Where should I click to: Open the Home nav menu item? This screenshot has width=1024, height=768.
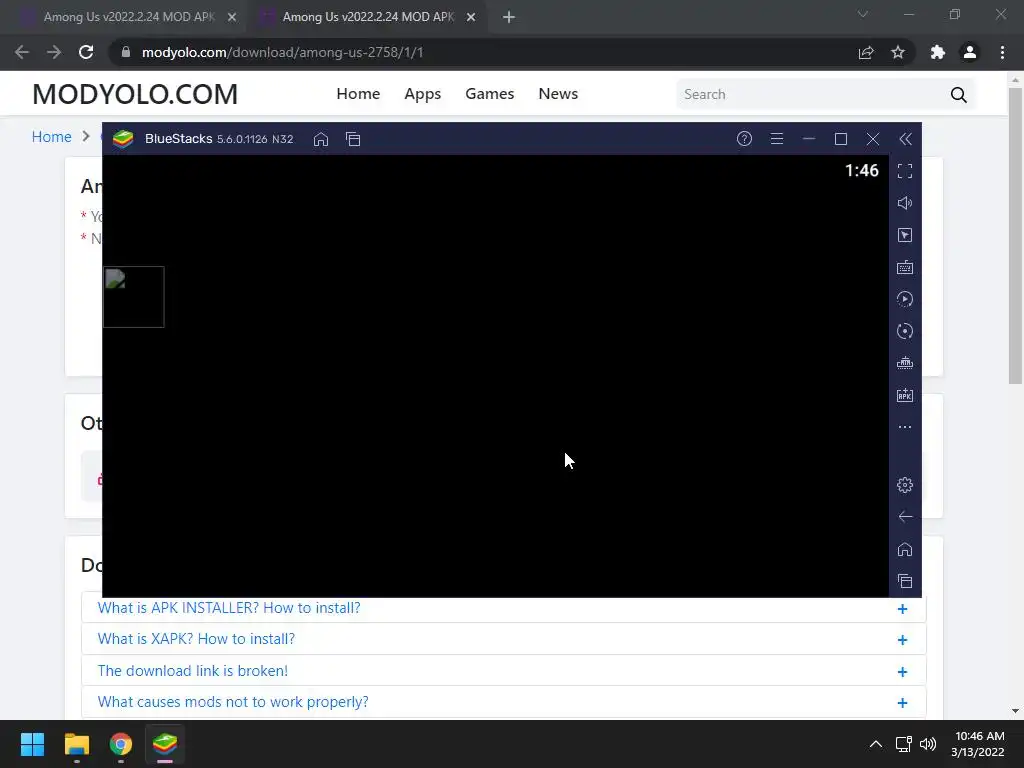click(358, 93)
